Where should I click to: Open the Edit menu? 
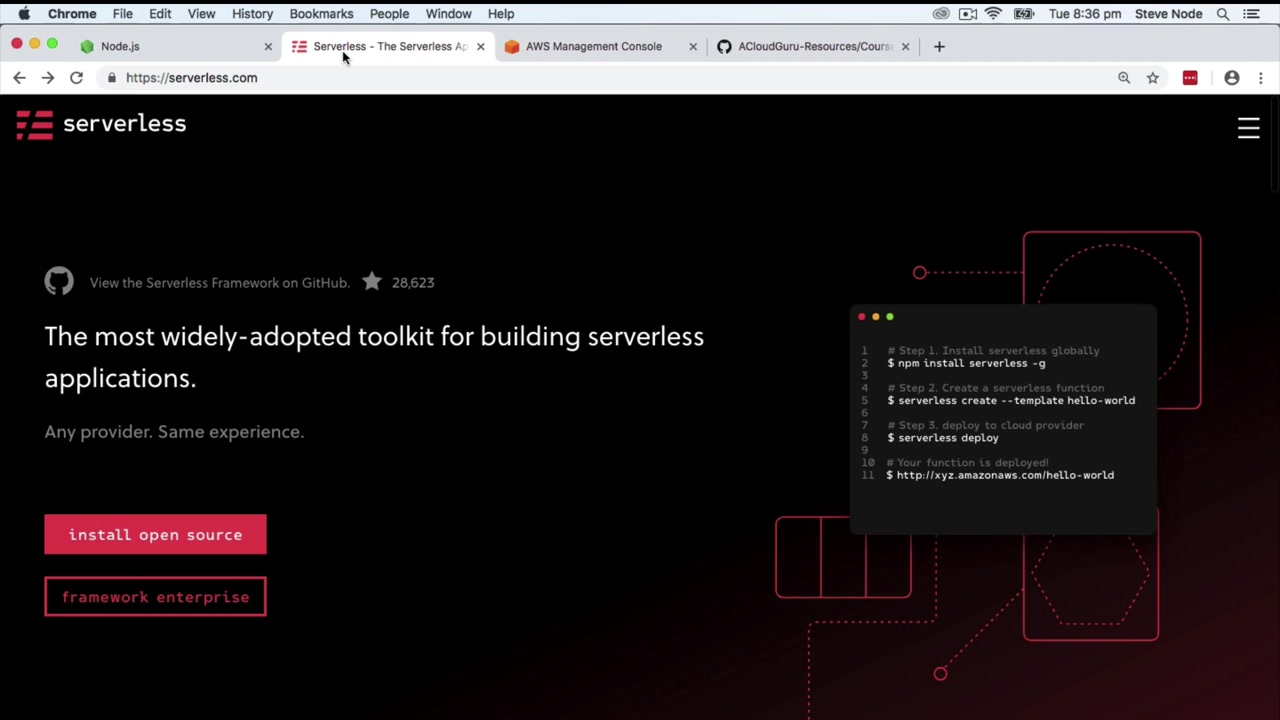160,14
